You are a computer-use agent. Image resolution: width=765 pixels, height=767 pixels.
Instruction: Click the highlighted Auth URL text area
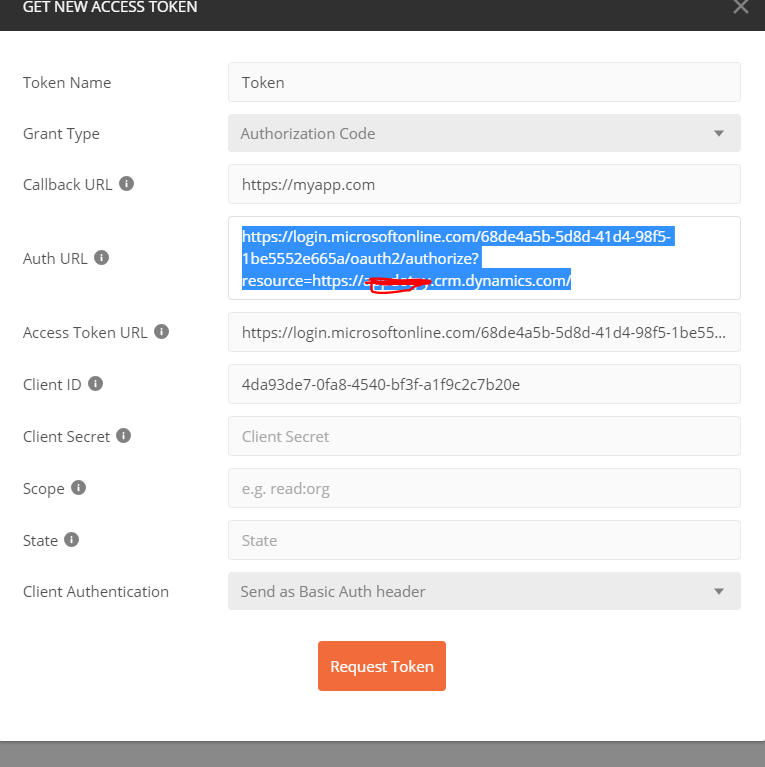[484, 258]
